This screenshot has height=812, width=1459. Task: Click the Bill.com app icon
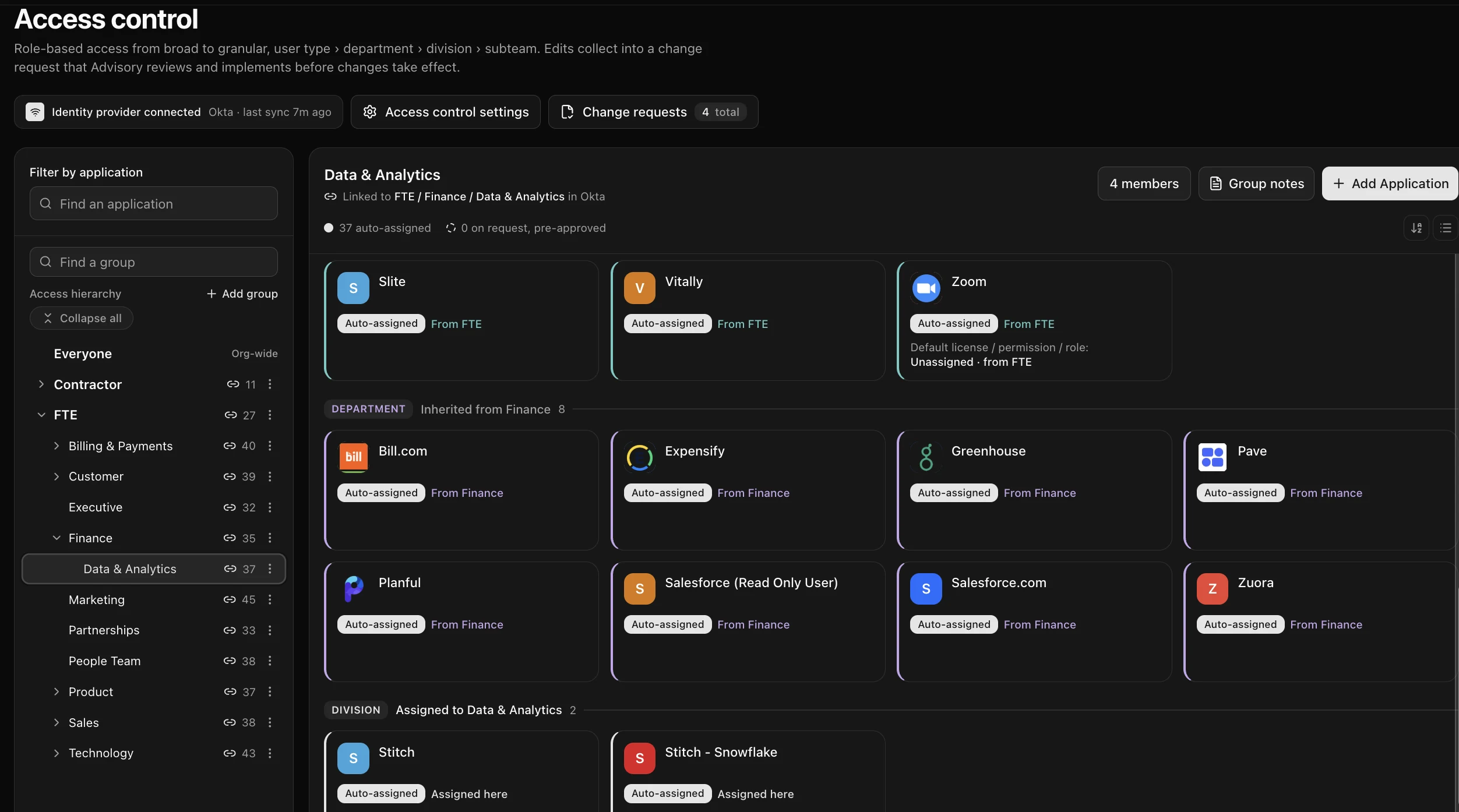coord(353,457)
